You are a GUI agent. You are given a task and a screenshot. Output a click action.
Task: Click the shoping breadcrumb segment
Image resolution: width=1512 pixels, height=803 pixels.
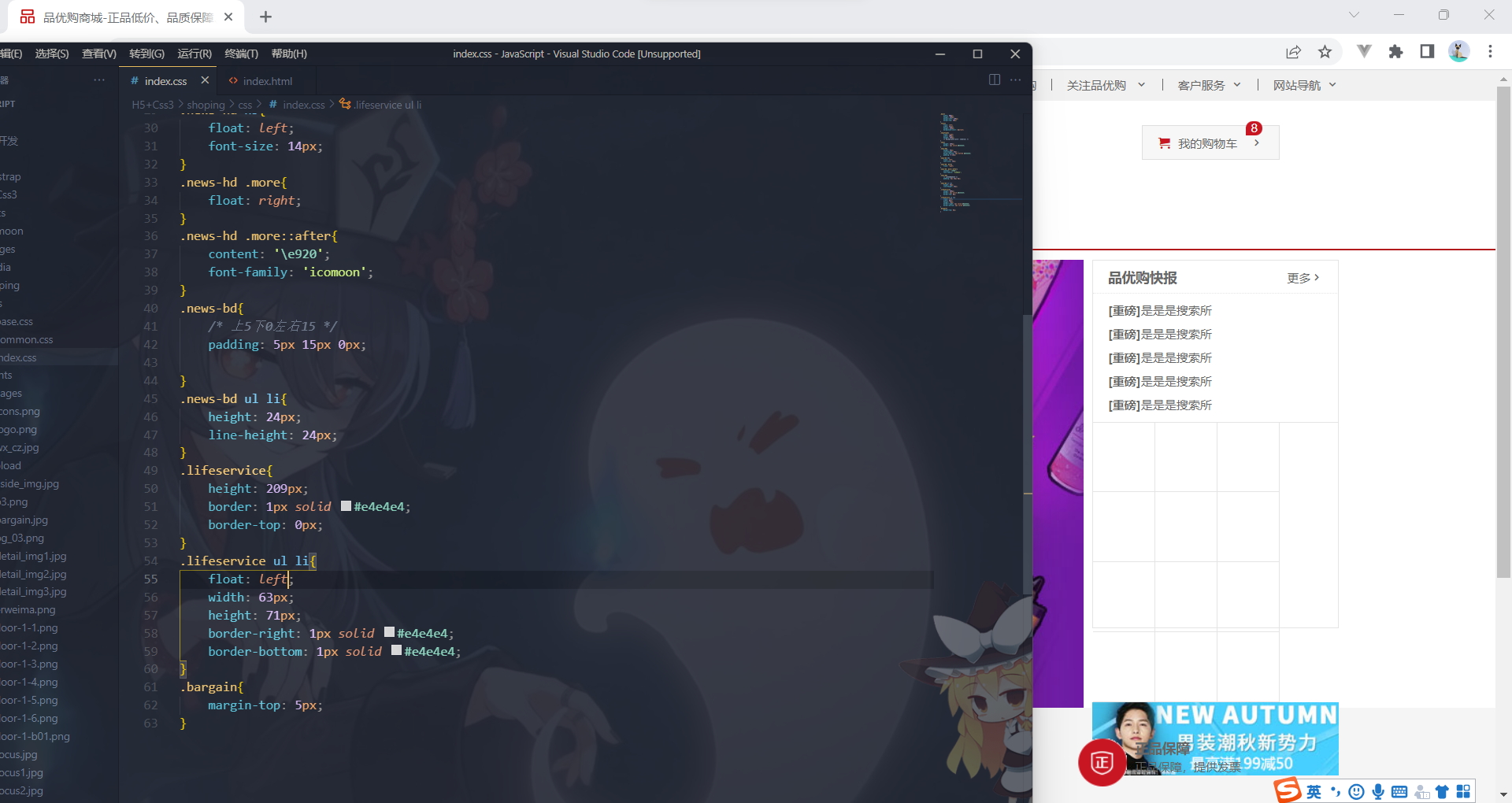click(x=206, y=105)
